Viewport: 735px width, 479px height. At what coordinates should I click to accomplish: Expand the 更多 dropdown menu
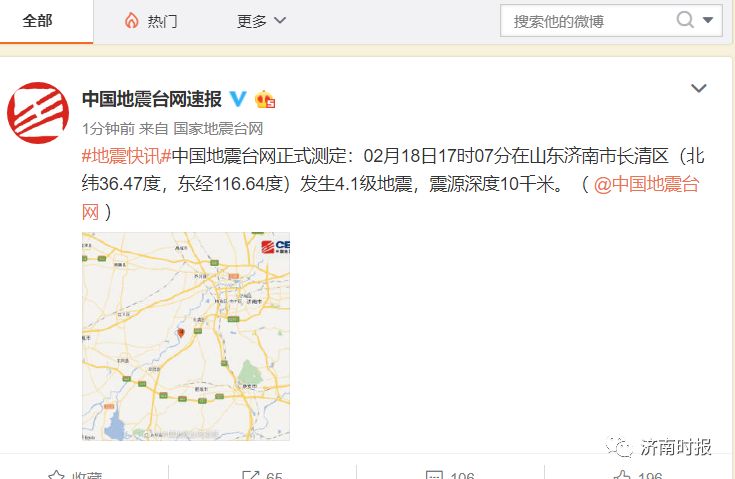(261, 21)
